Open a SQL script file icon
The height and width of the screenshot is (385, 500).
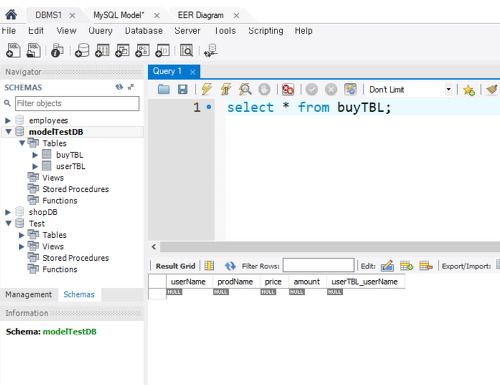(33, 51)
